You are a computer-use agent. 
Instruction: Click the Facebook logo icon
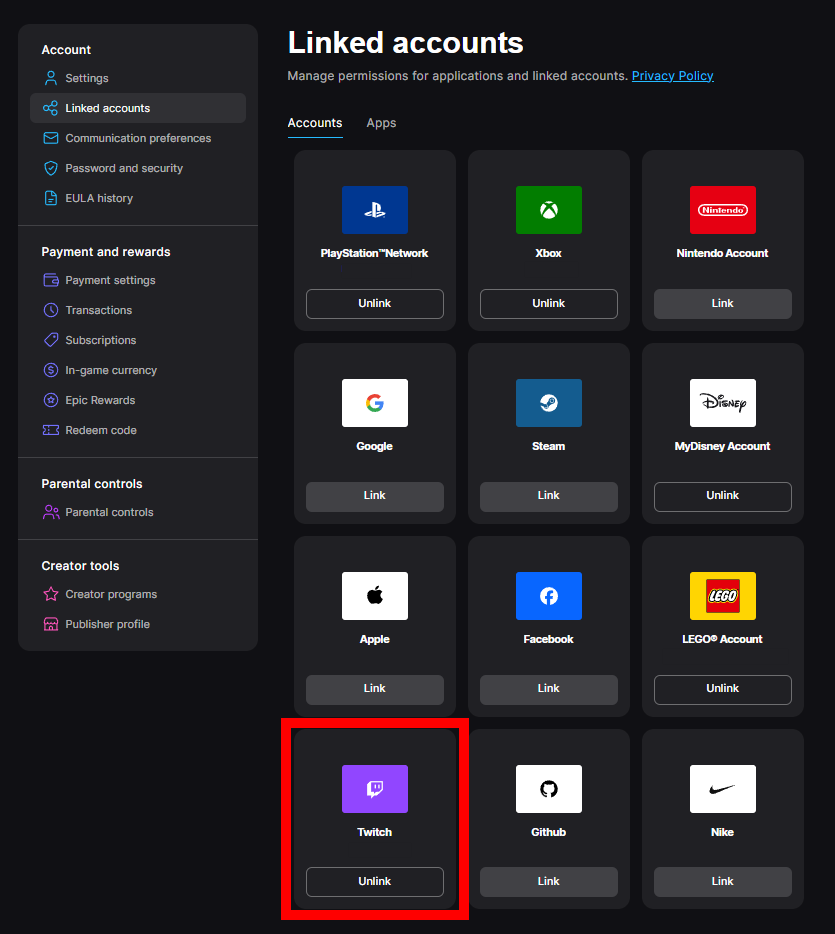coord(548,596)
